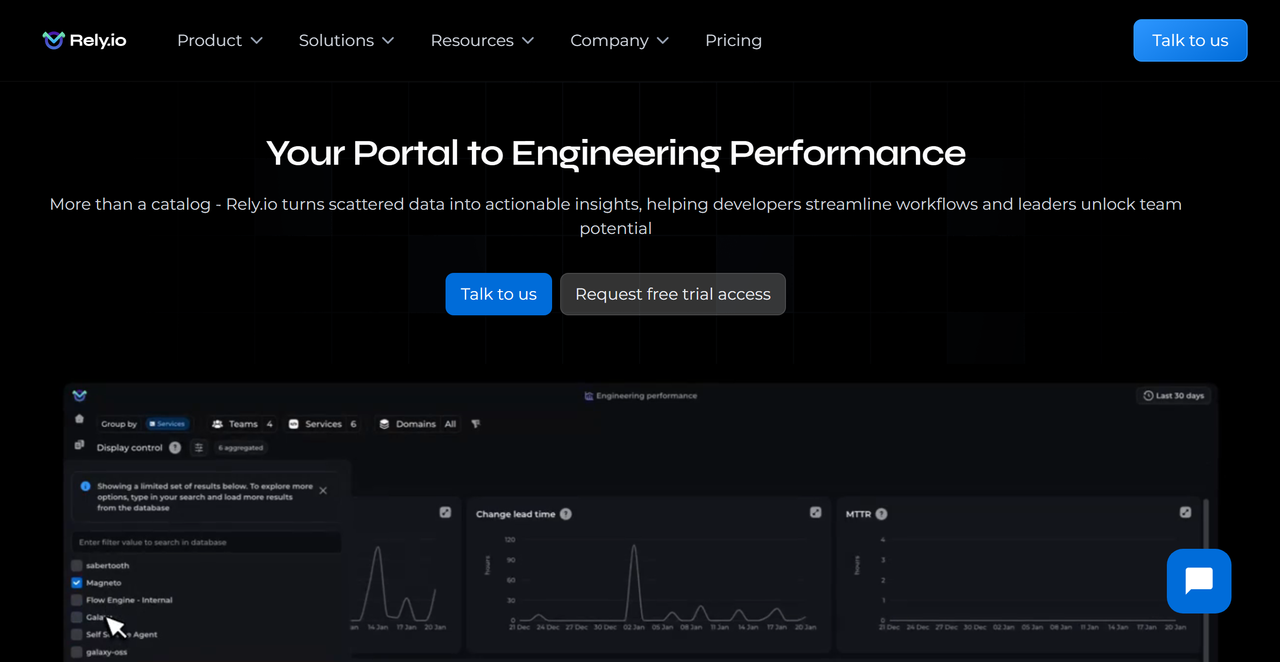
Task: Expand the Change lead time chart
Action: [815, 512]
